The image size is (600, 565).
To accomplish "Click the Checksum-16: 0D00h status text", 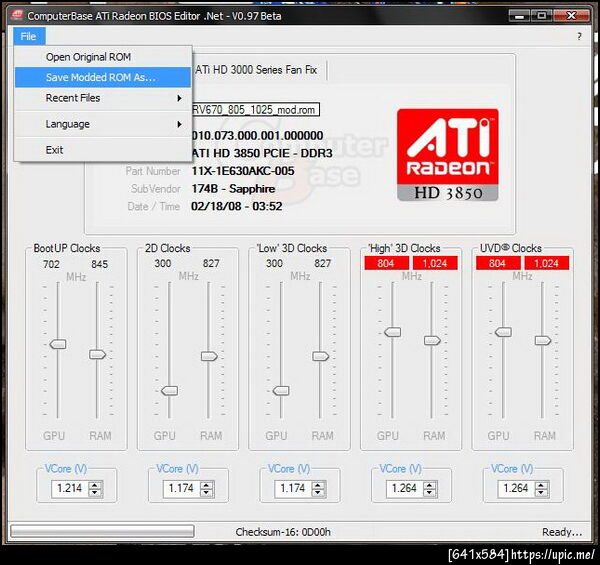I will click(283, 532).
